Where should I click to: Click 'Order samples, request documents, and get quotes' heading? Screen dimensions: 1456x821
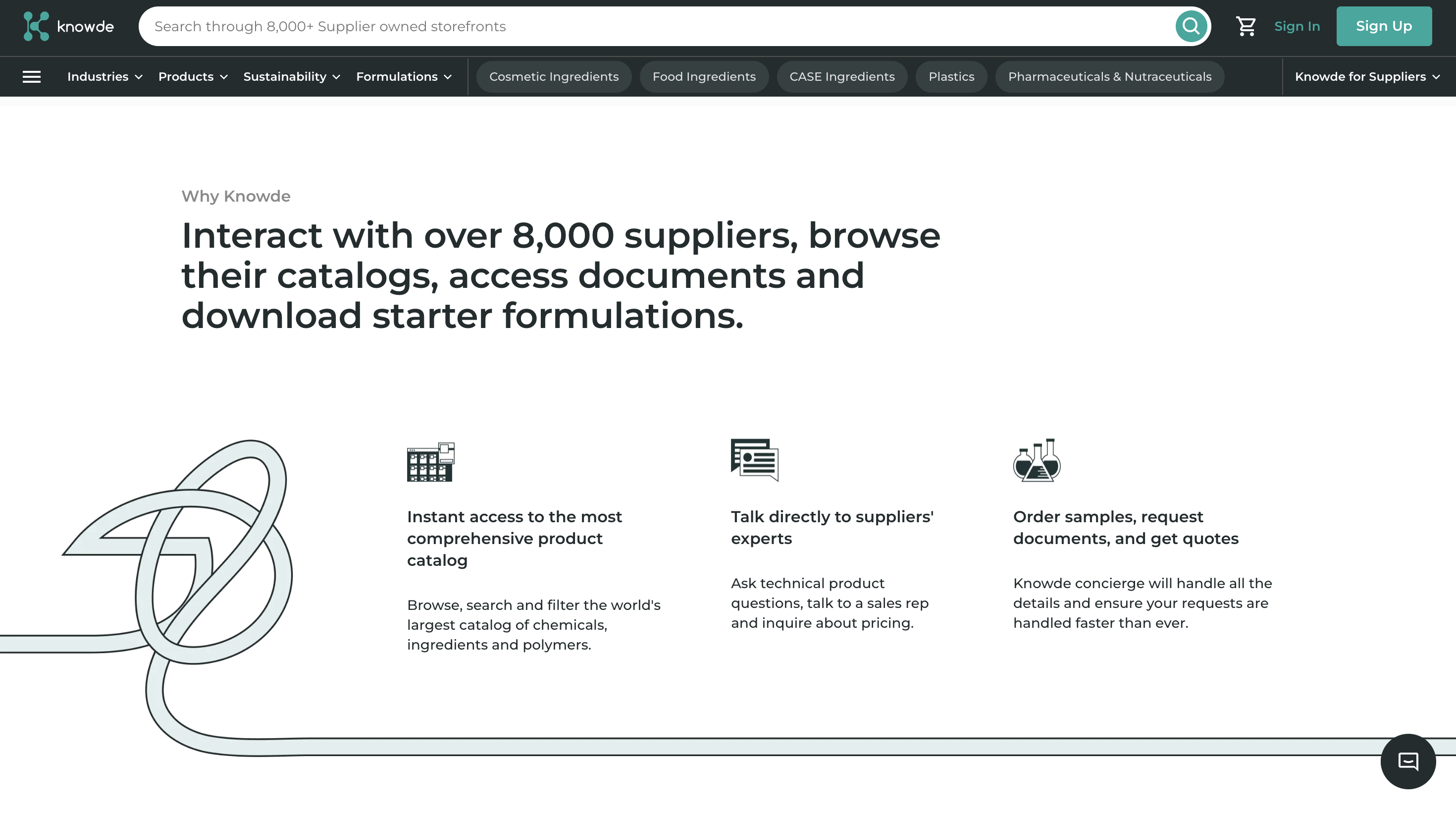tap(1125, 528)
